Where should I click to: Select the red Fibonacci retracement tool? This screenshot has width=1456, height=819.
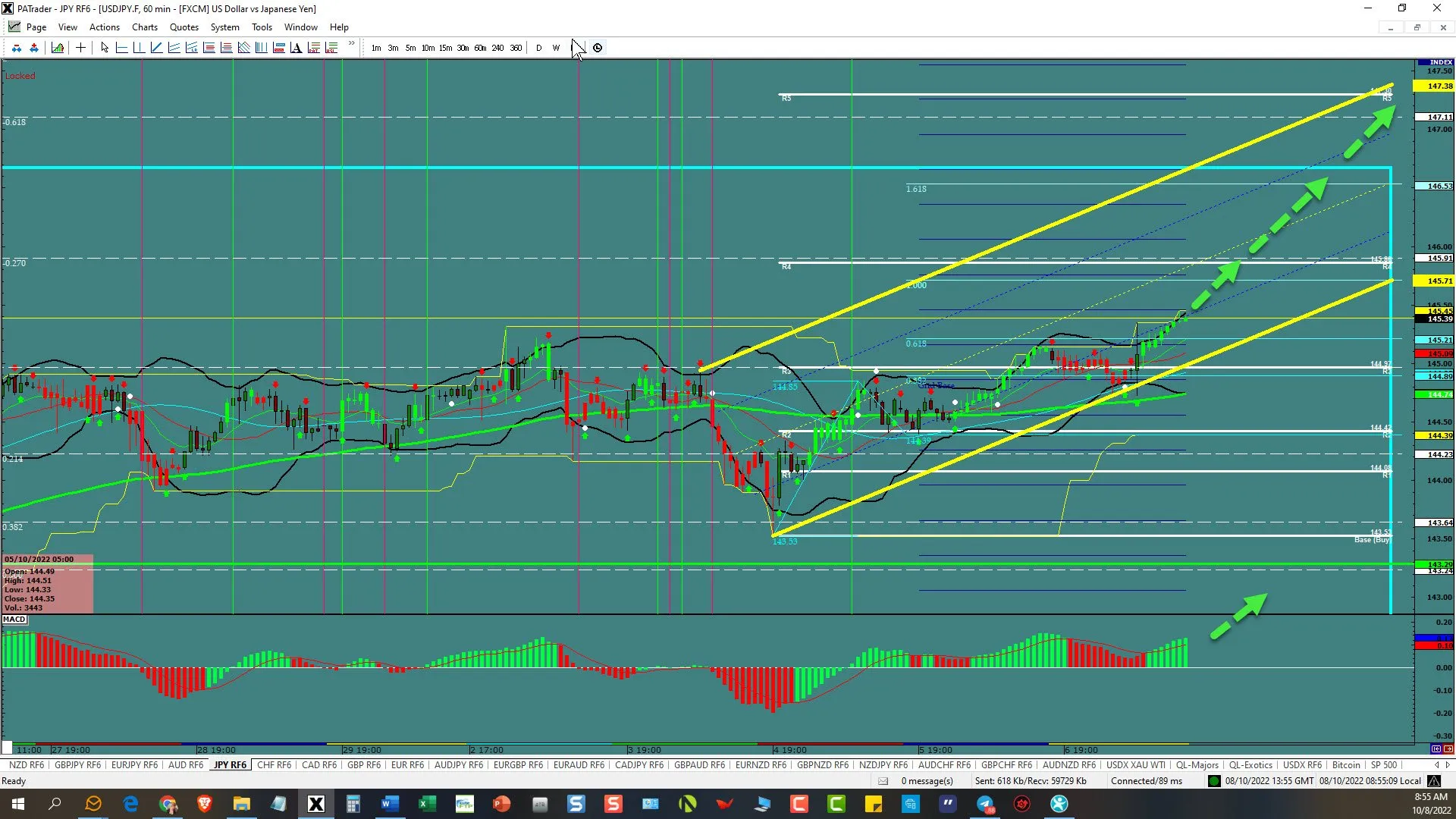pyautogui.click(x=209, y=48)
